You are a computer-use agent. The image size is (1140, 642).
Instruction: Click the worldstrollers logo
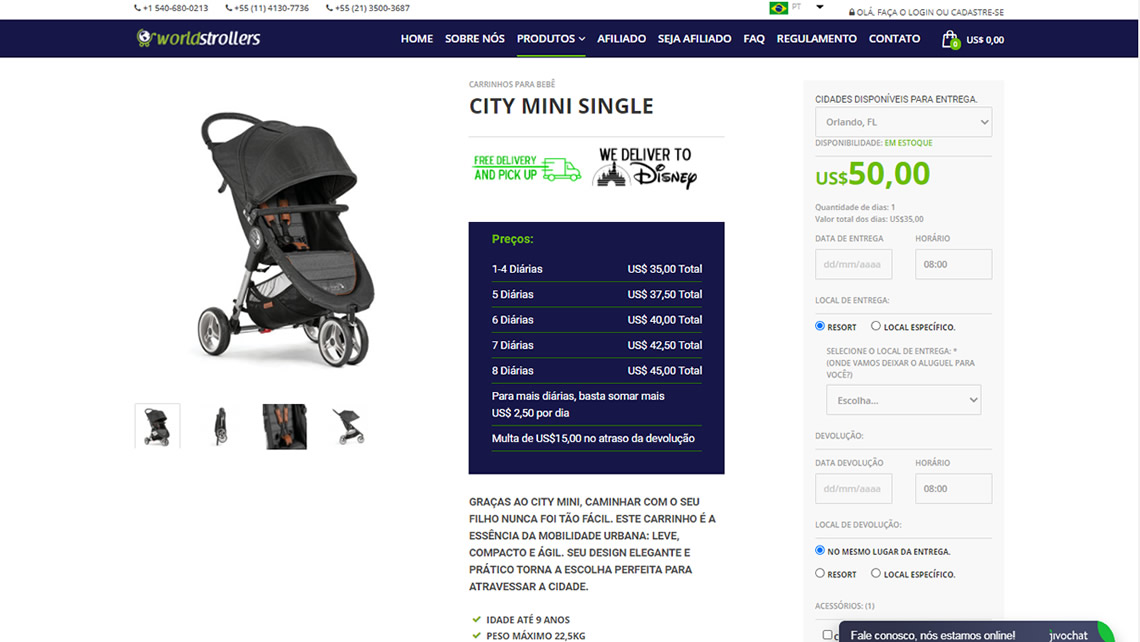pyautogui.click(x=198, y=38)
